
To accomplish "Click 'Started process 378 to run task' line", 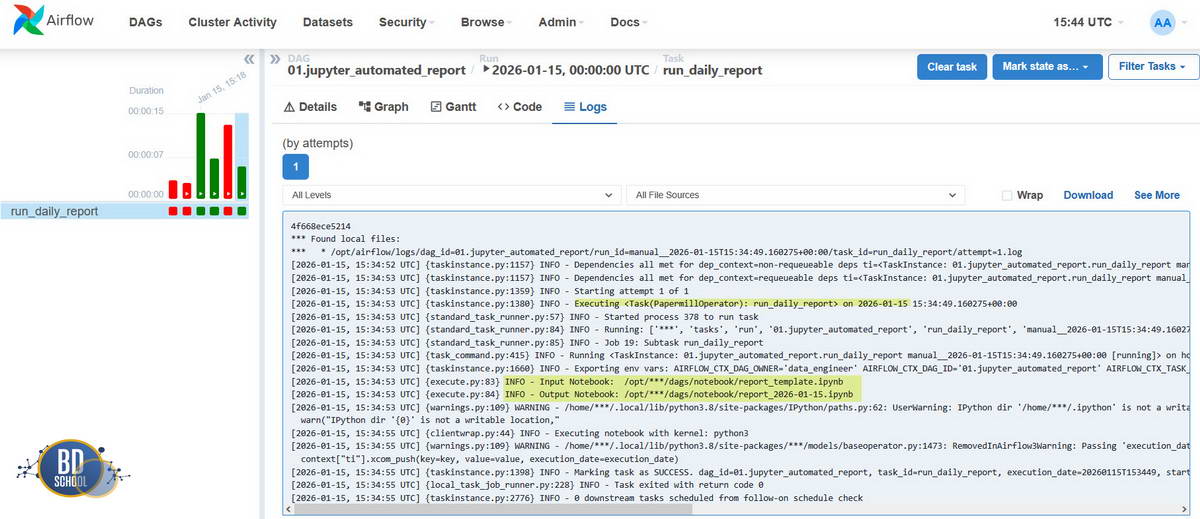I will (525, 316).
